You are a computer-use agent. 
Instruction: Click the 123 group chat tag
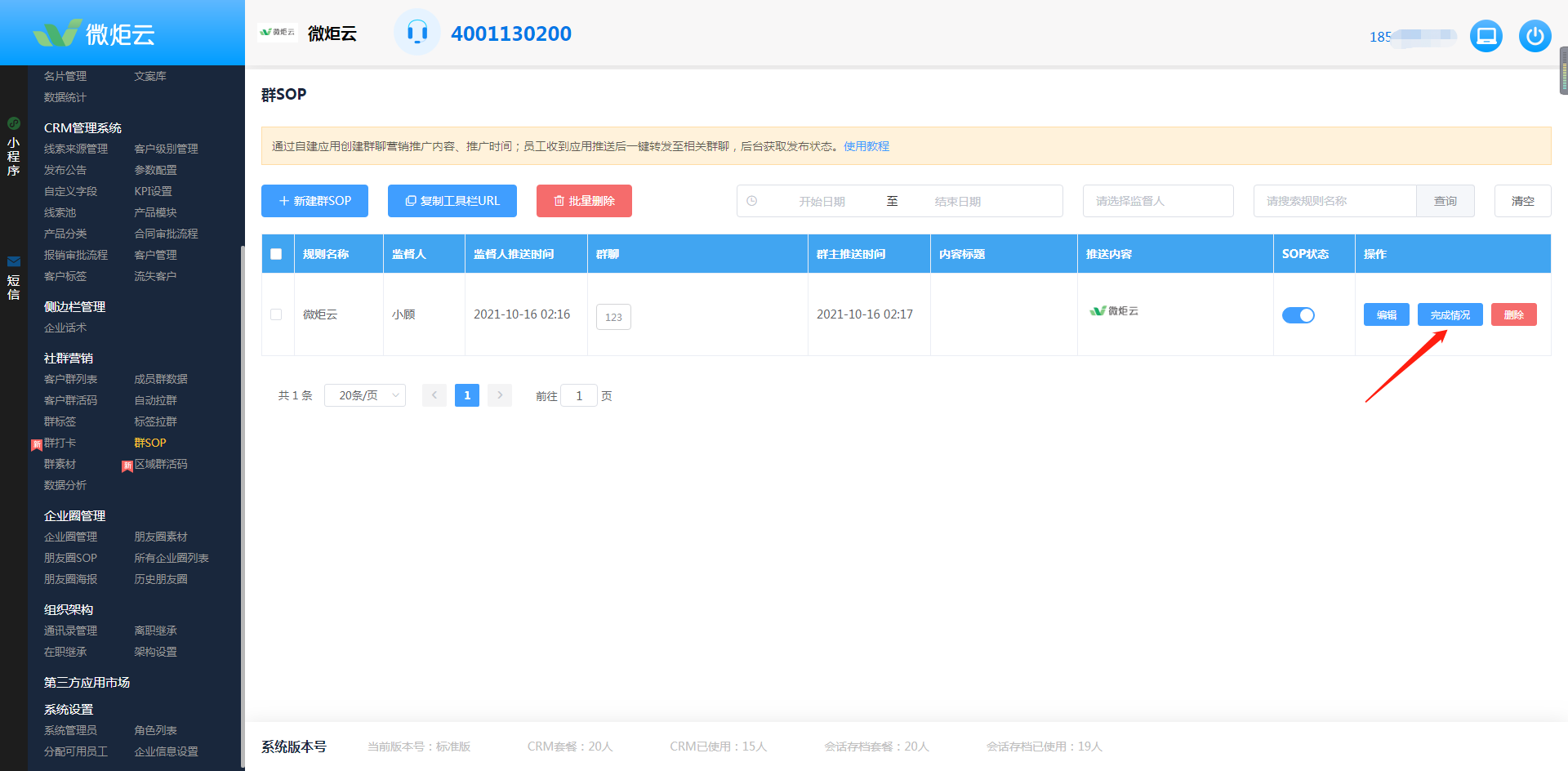click(x=613, y=317)
